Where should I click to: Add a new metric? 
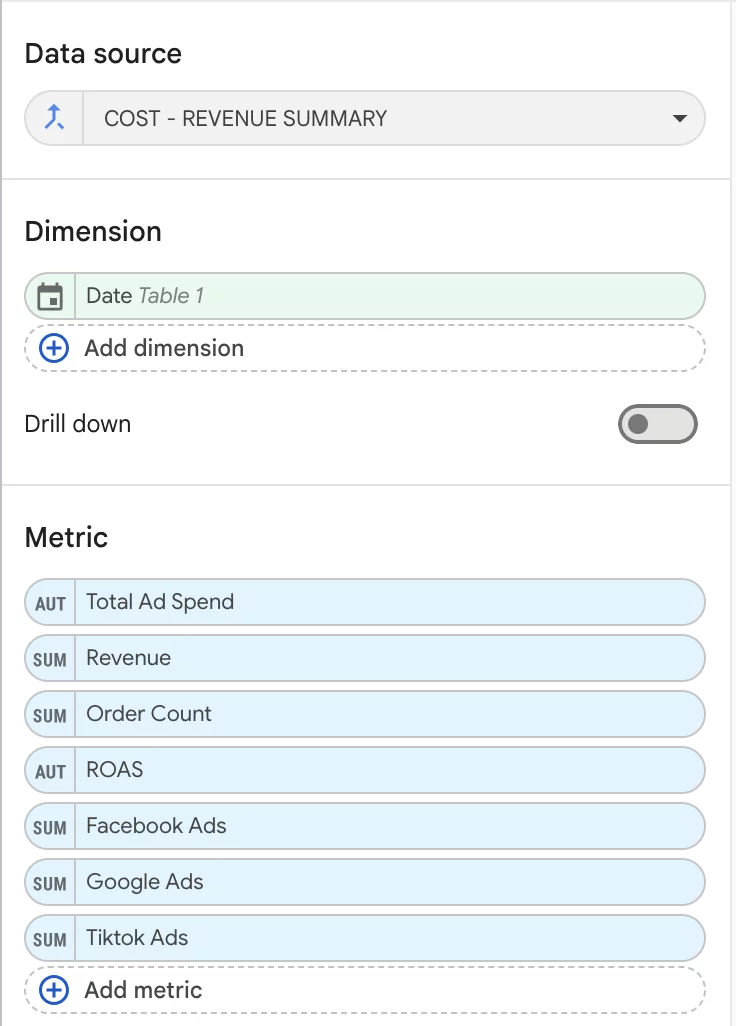(x=365, y=990)
